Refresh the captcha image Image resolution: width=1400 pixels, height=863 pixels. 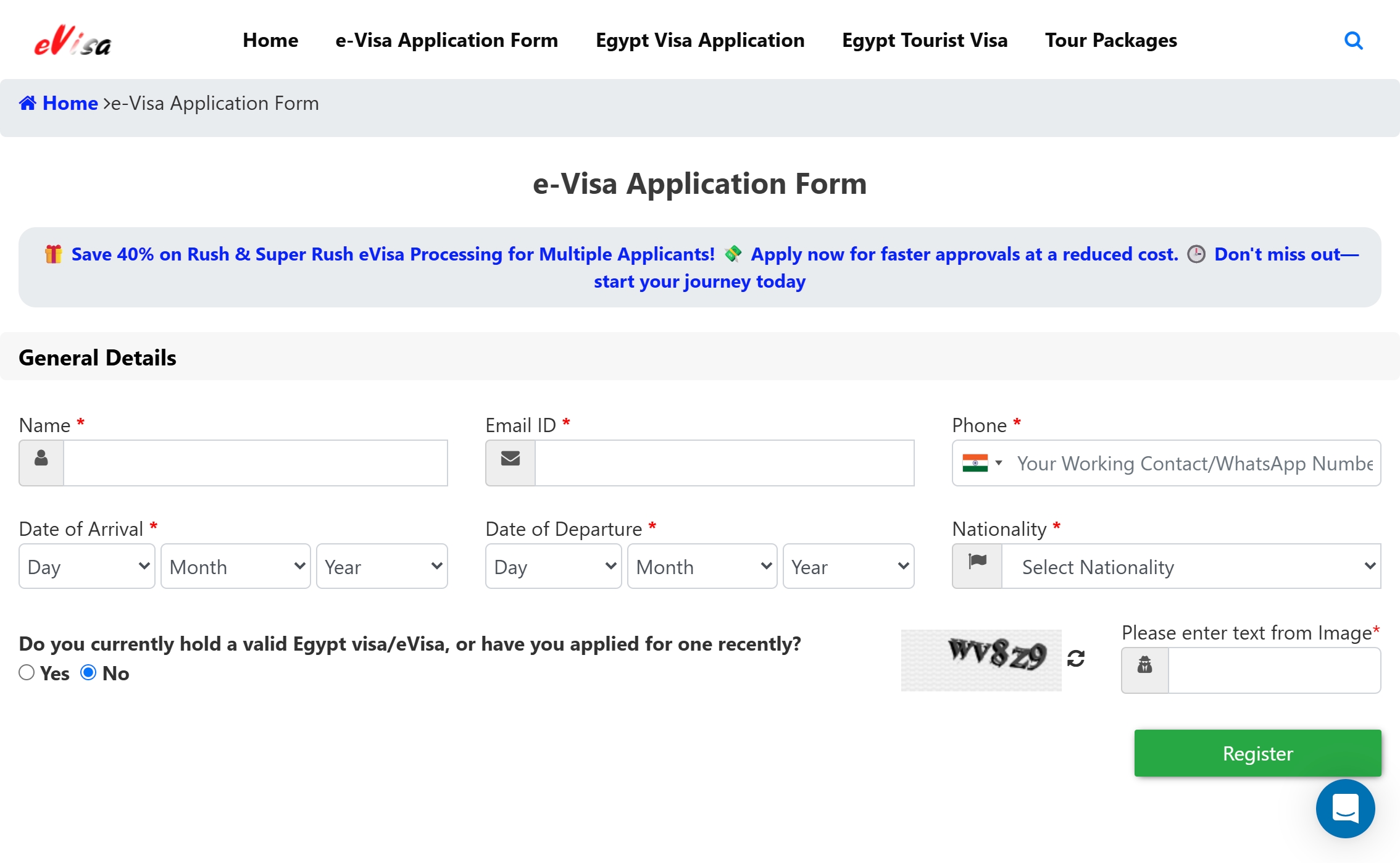pyautogui.click(x=1076, y=659)
